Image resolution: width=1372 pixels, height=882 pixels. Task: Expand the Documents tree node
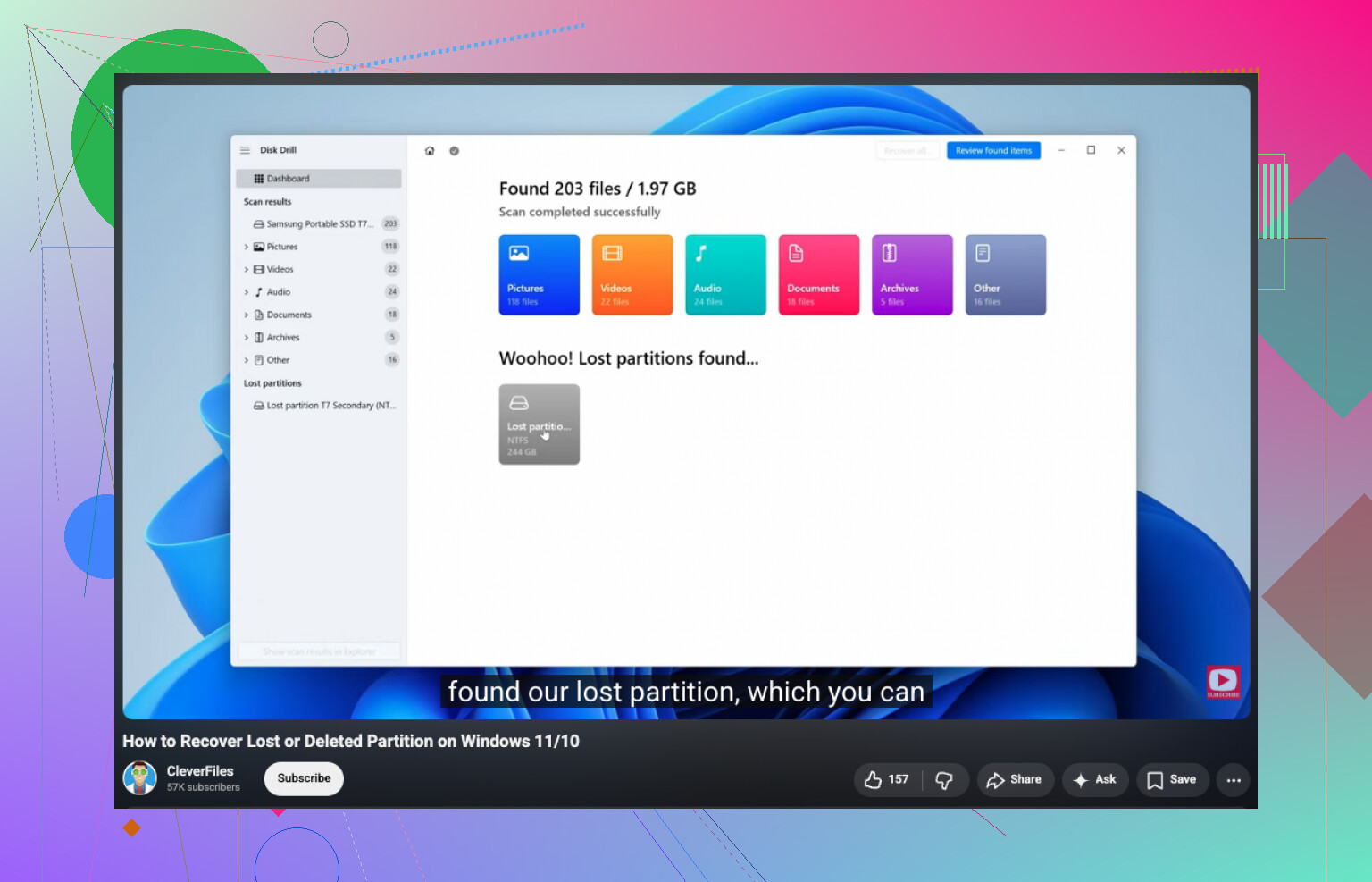click(x=247, y=315)
